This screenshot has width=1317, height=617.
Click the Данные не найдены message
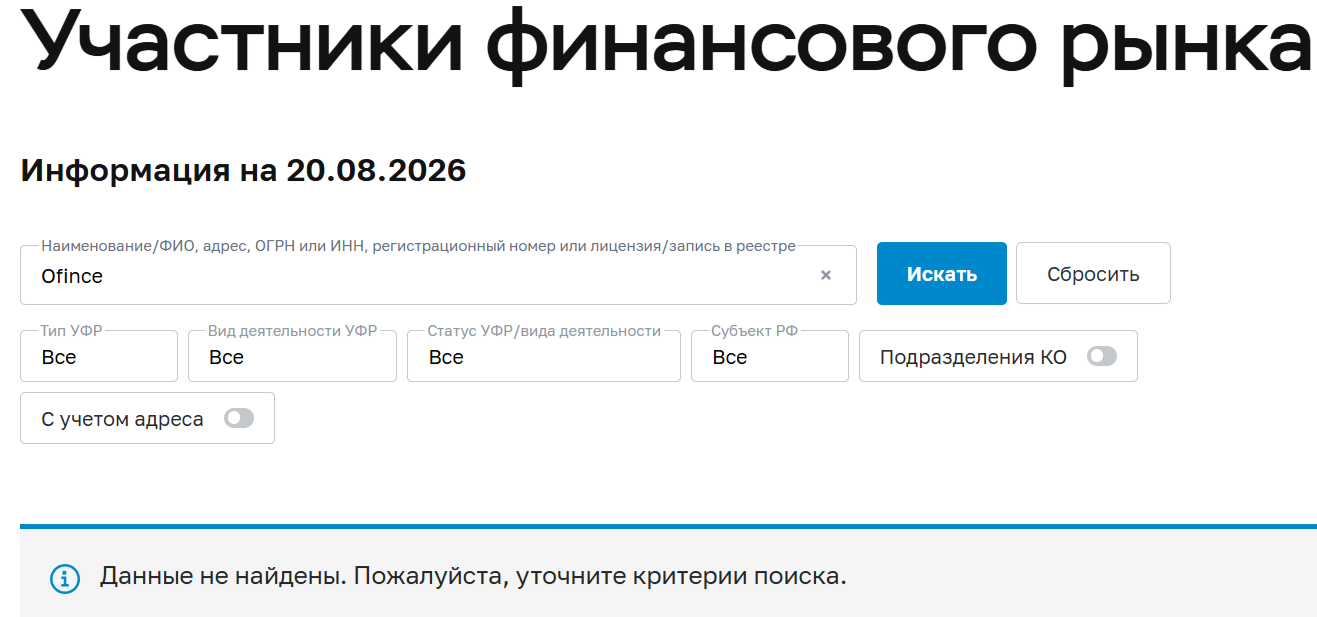tap(473, 577)
